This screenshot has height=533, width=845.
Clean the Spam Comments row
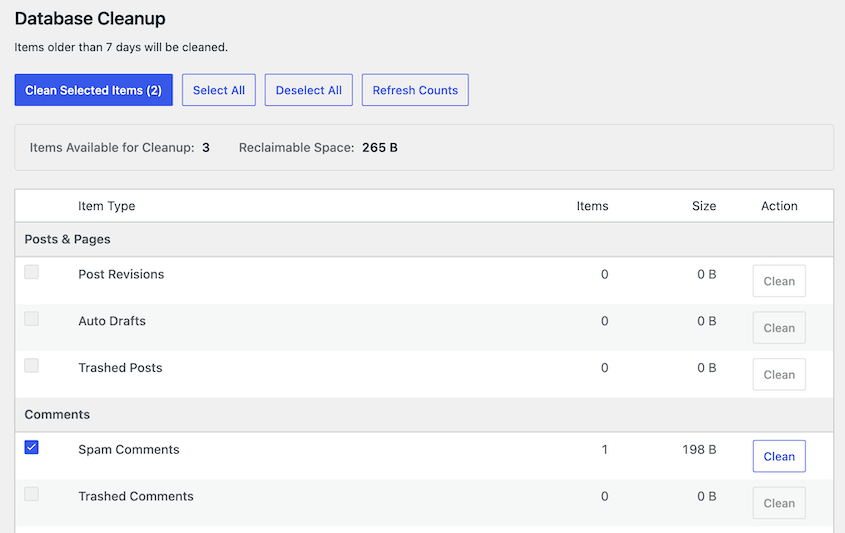(779, 456)
